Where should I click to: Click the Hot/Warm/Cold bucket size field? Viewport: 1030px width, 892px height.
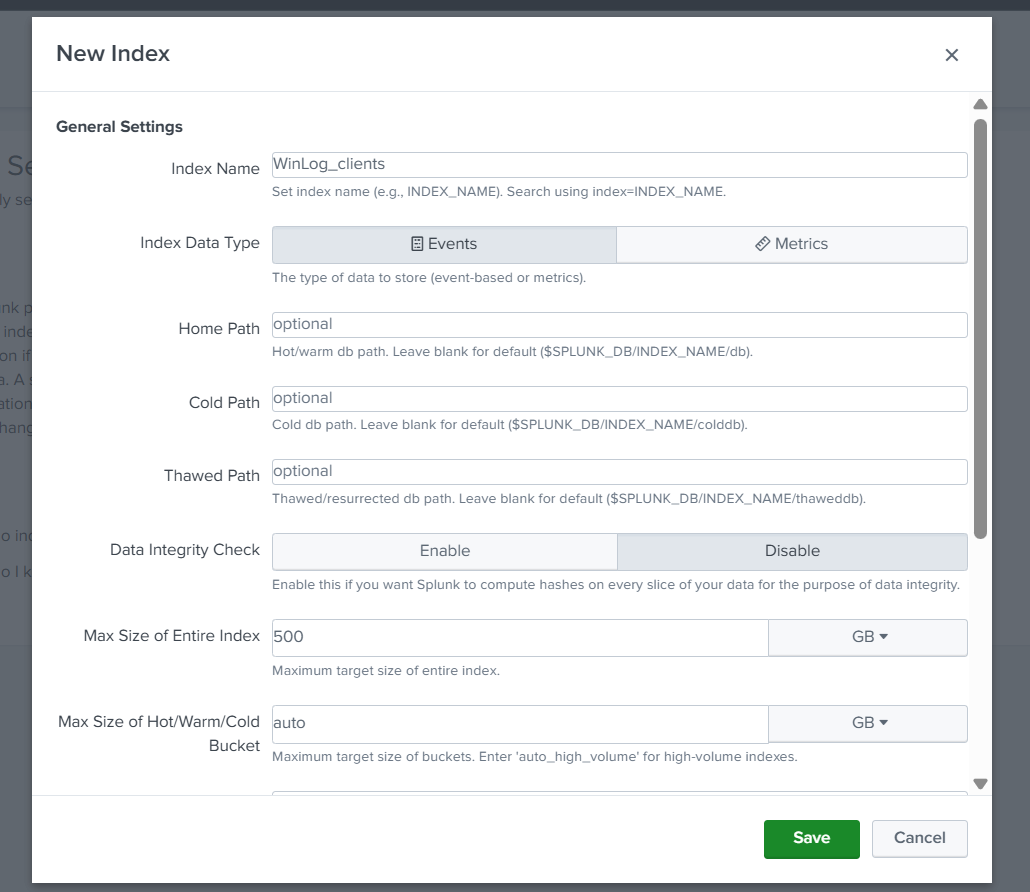pos(519,723)
